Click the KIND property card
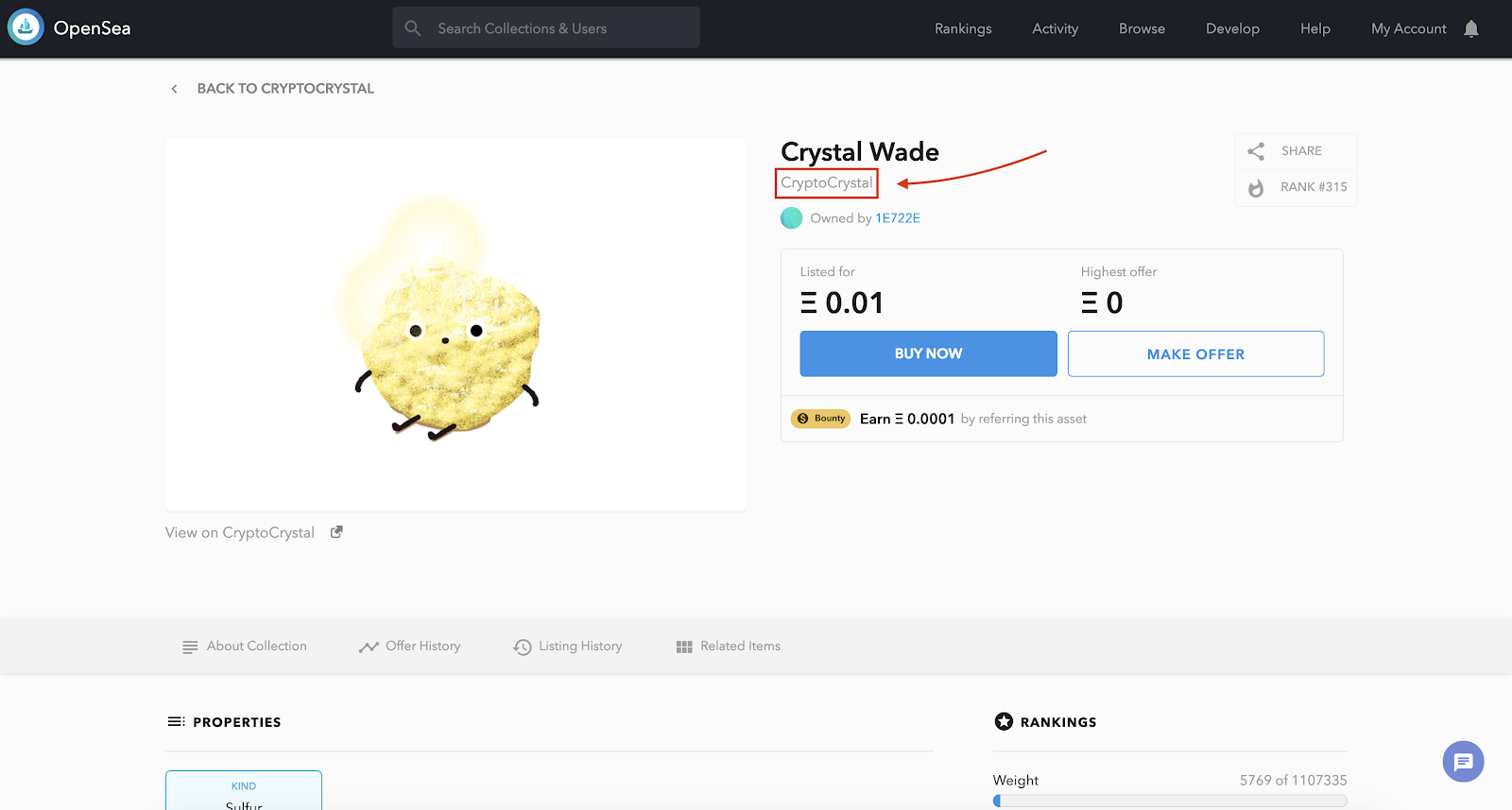Viewport: 1512px width, 810px height. (x=244, y=791)
